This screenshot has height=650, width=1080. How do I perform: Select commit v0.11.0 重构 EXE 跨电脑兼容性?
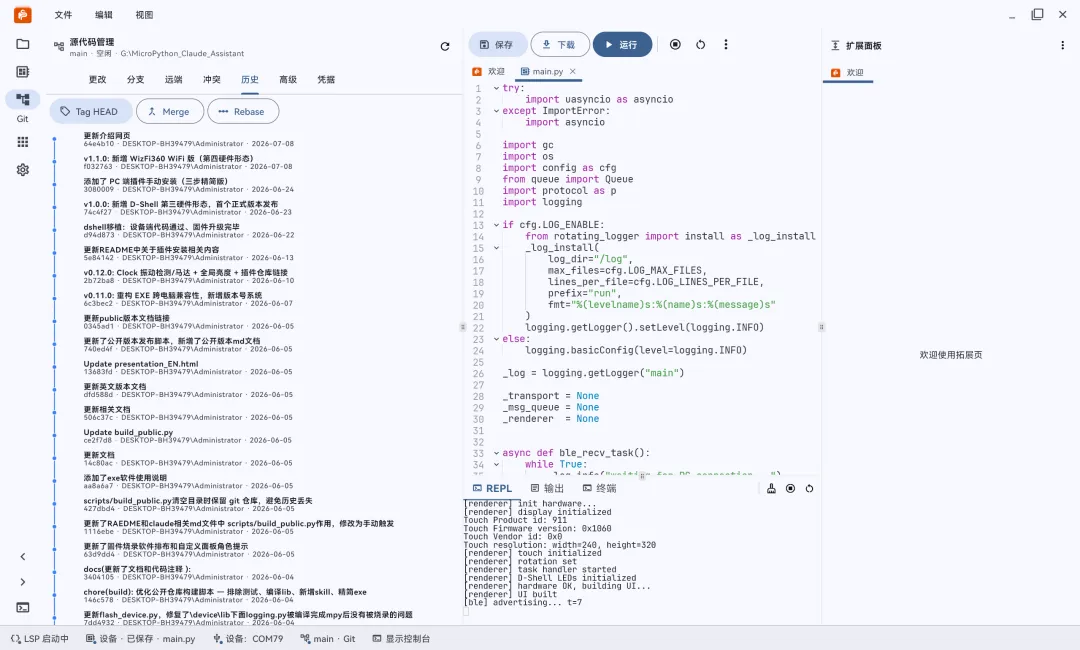click(188, 299)
